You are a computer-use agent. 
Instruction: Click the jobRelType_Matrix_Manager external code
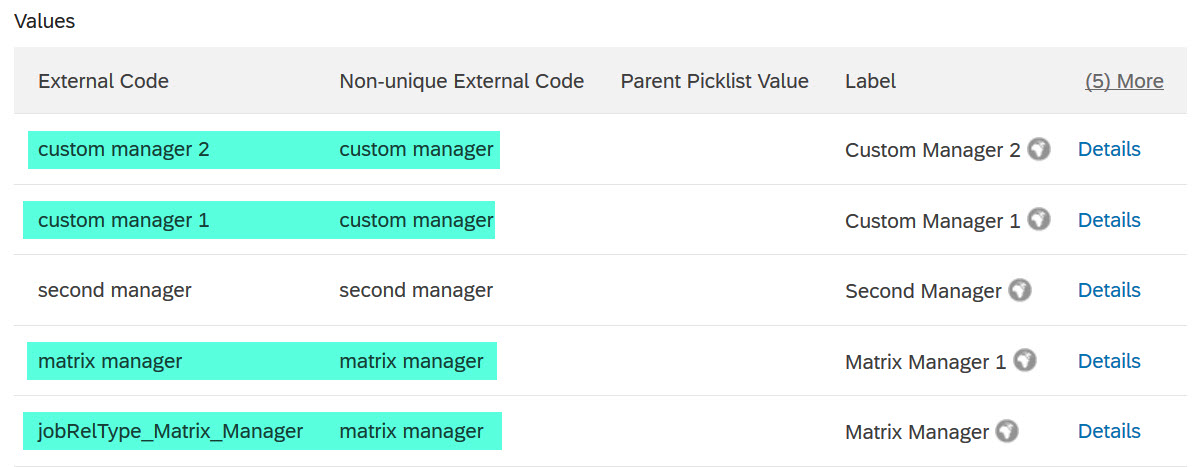pos(171,432)
